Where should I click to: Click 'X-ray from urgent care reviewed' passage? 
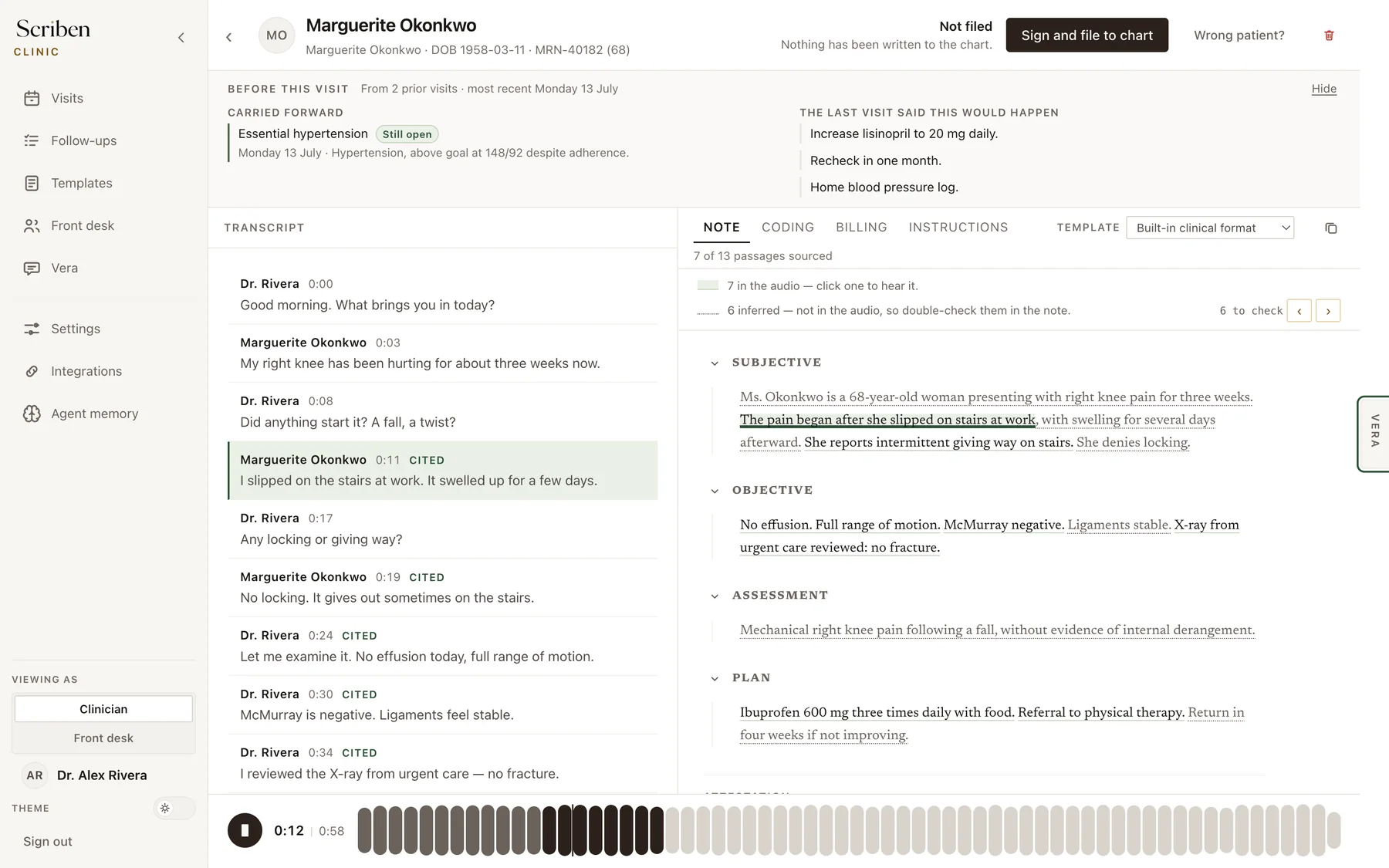(x=989, y=535)
